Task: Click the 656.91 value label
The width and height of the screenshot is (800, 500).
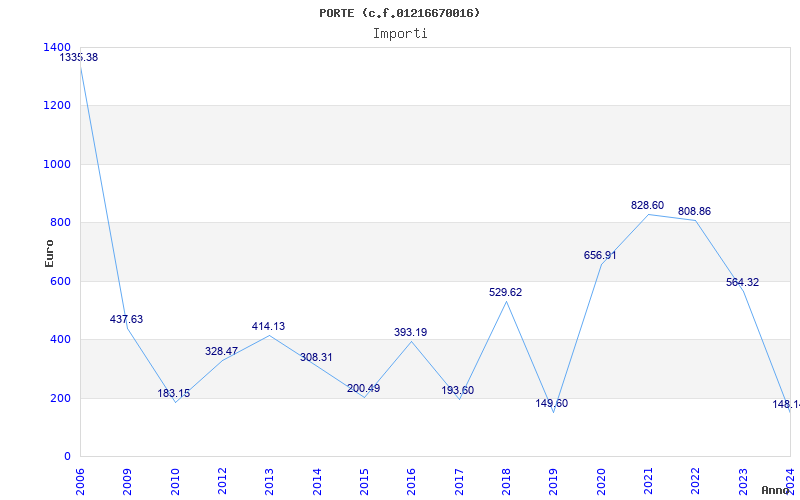Action: (600, 256)
